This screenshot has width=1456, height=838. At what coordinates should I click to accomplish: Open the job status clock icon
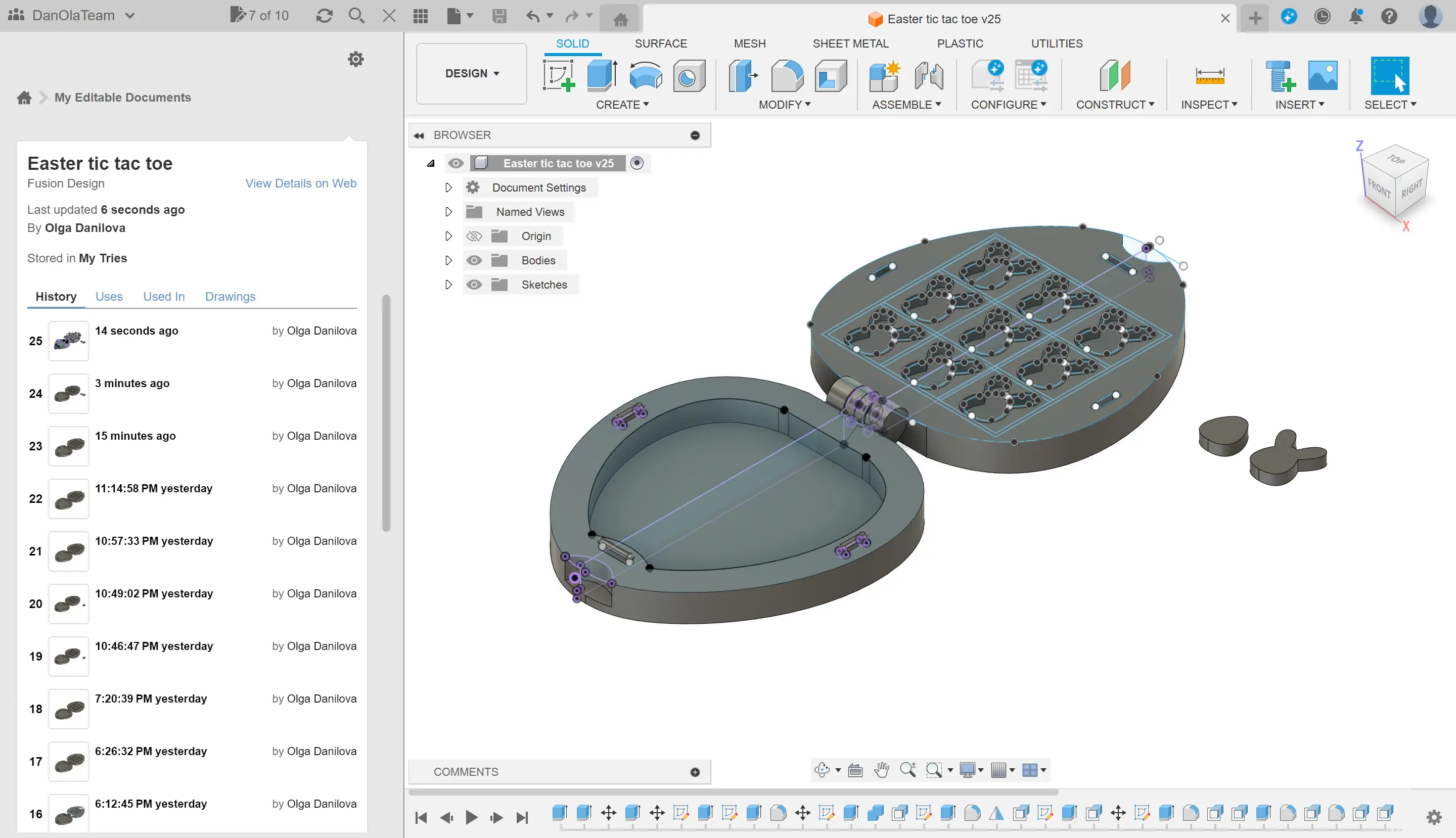(1322, 16)
